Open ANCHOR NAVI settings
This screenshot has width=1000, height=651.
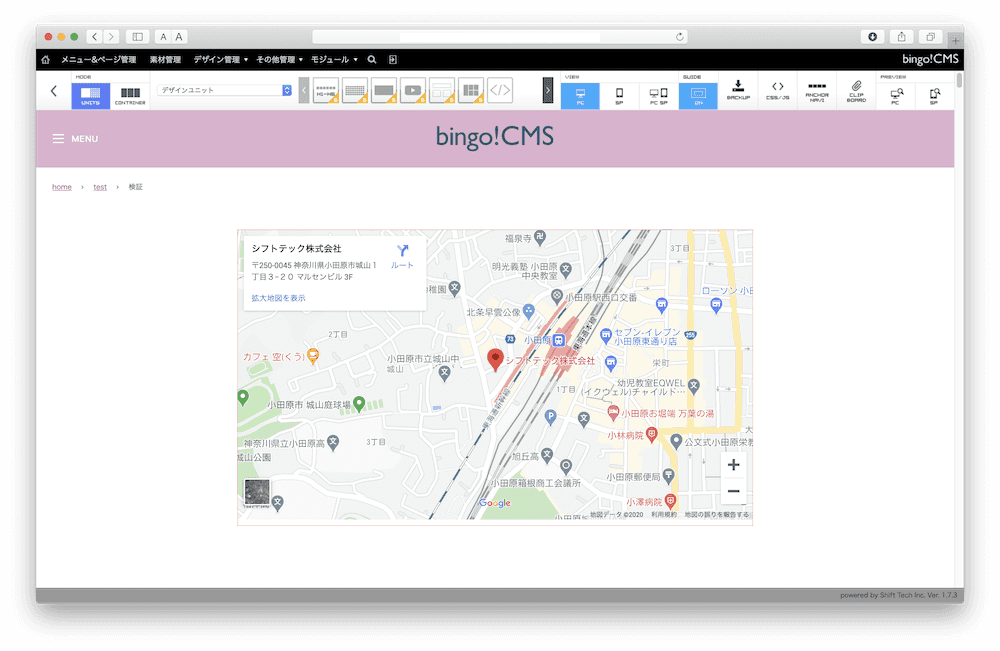click(817, 91)
